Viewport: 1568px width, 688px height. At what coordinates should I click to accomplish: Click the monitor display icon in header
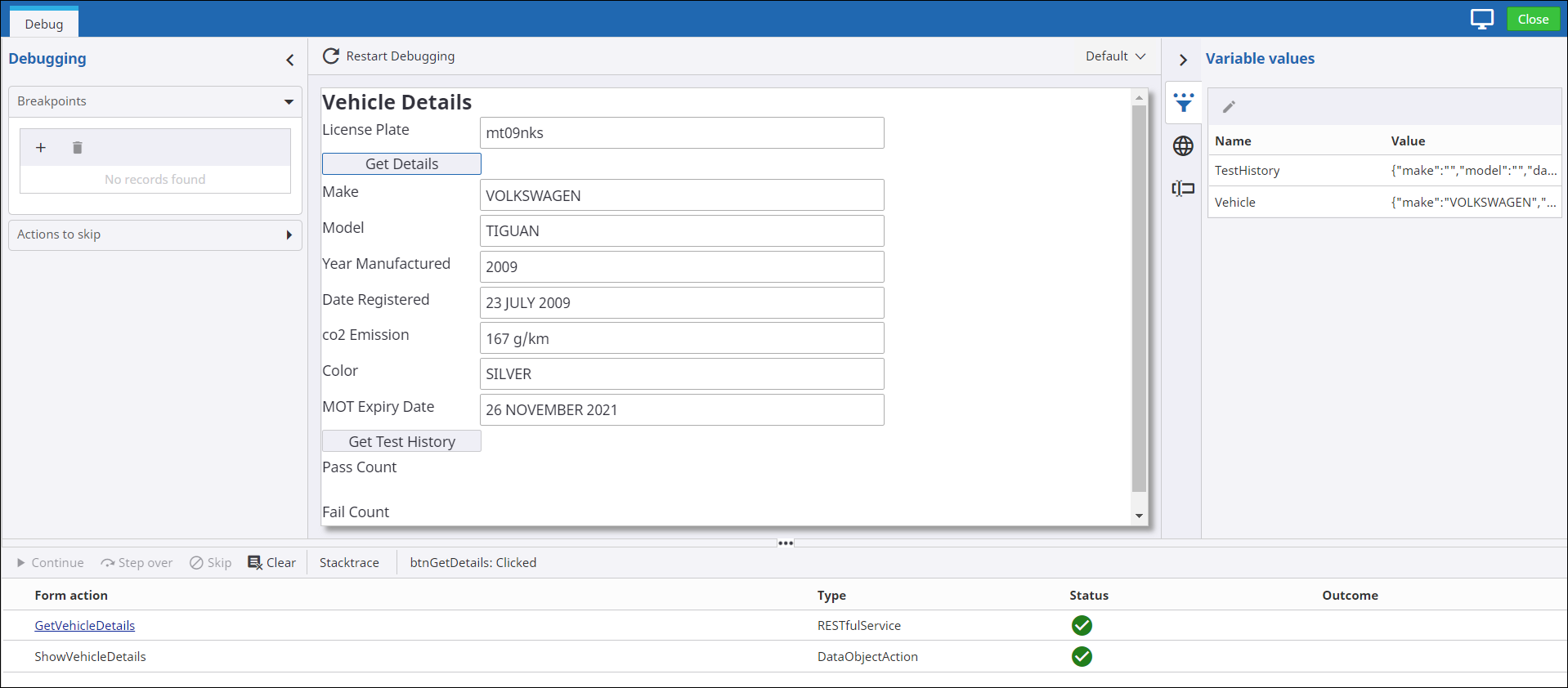click(x=1481, y=19)
